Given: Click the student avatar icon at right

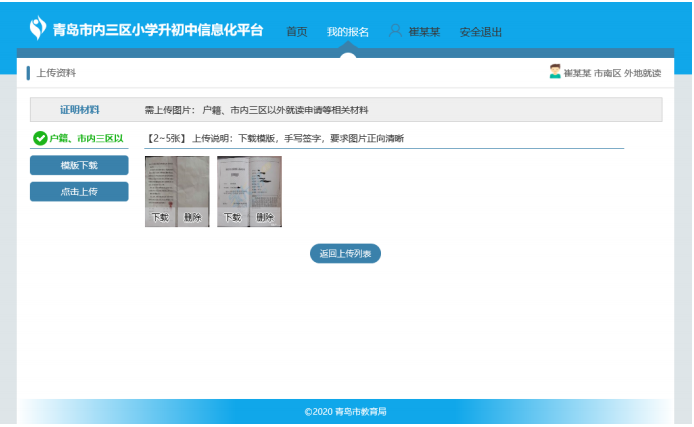Looking at the screenshot, I should tap(554, 72).
